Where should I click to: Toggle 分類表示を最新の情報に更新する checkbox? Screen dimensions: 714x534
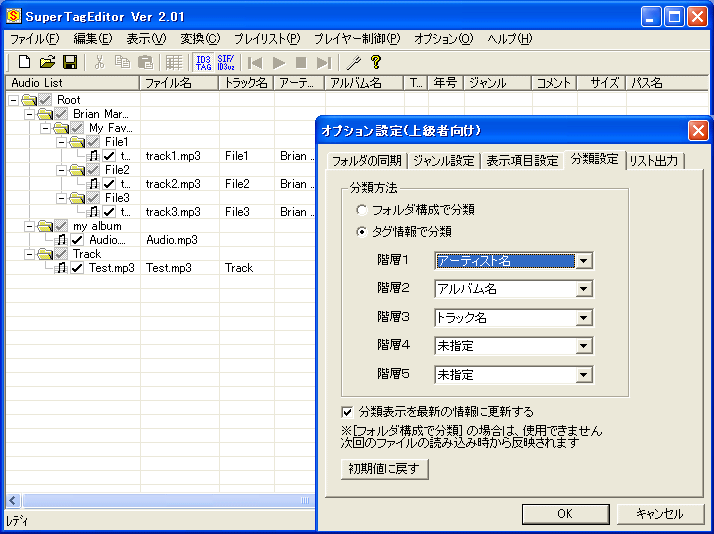(347, 412)
